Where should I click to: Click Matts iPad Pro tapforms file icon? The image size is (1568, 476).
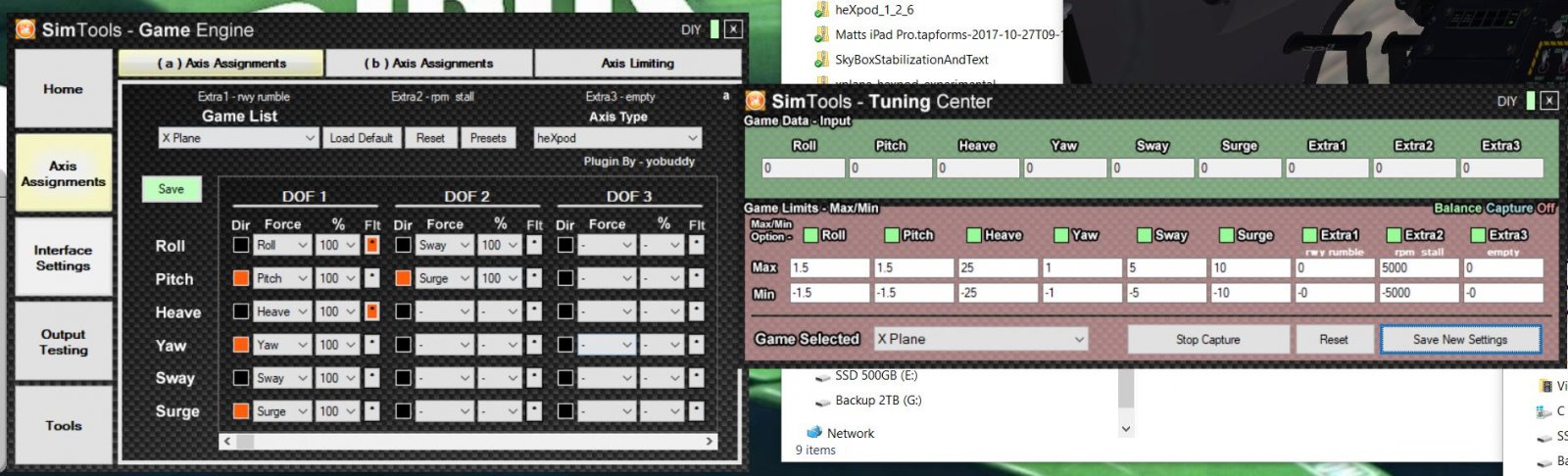coord(822,34)
